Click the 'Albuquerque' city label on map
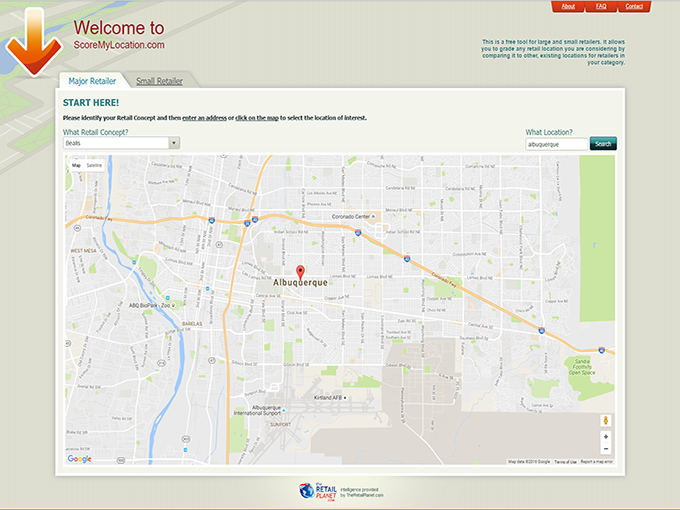680x510 pixels. coord(300,283)
